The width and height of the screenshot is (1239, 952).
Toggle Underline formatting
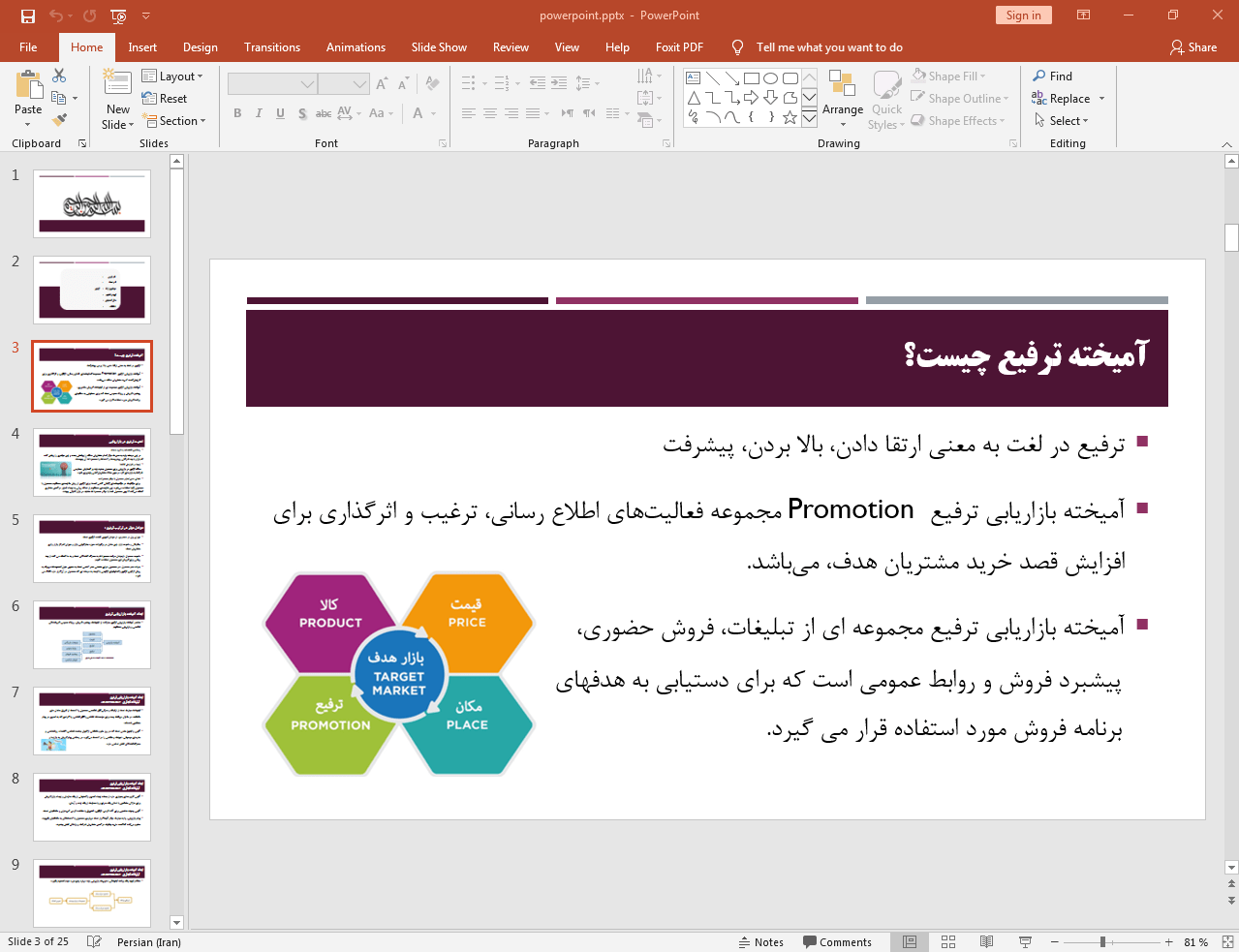pyautogui.click(x=280, y=113)
